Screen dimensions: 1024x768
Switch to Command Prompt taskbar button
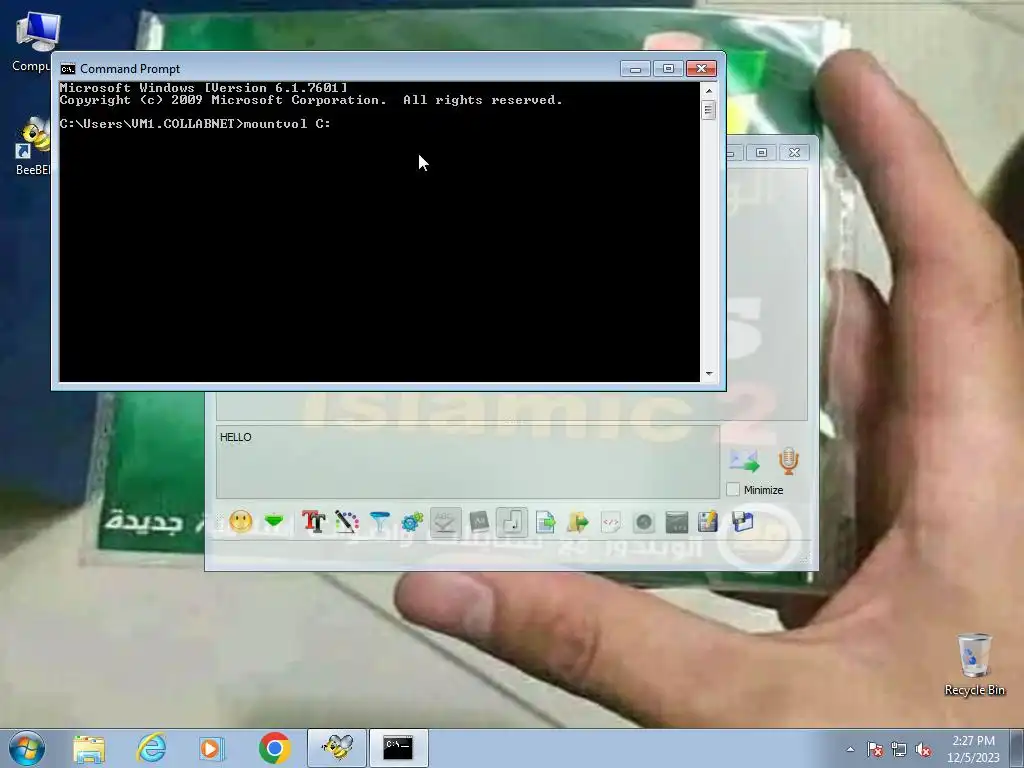pyautogui.click(x=398, y=748)
